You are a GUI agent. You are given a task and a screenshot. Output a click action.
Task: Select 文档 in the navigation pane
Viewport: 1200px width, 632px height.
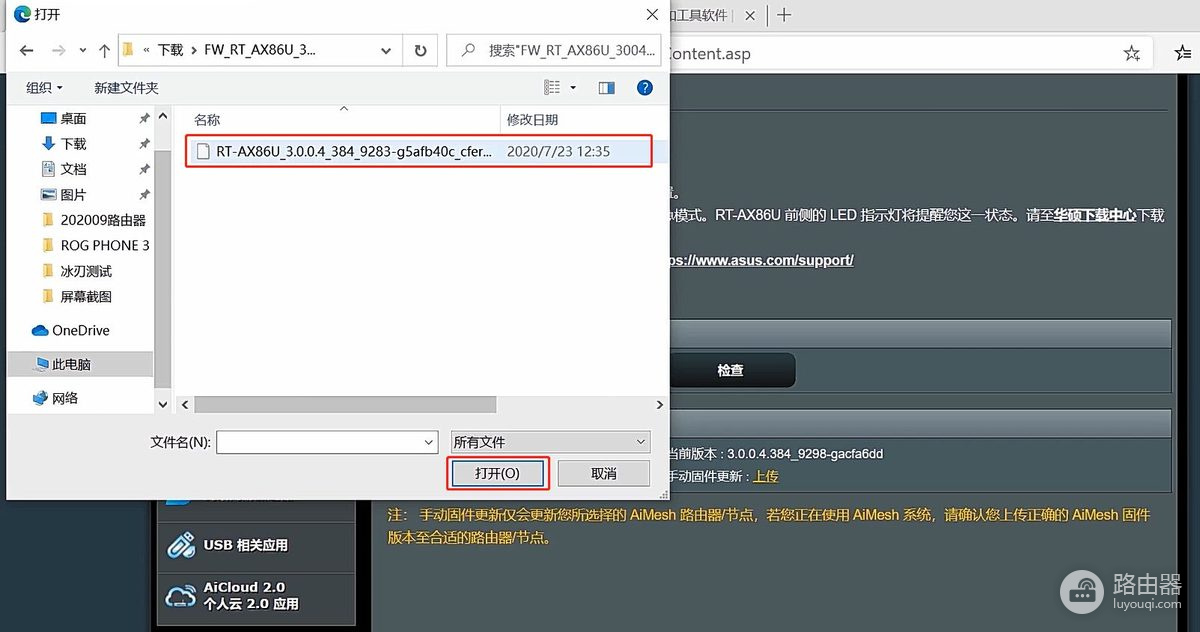[73, 169]
